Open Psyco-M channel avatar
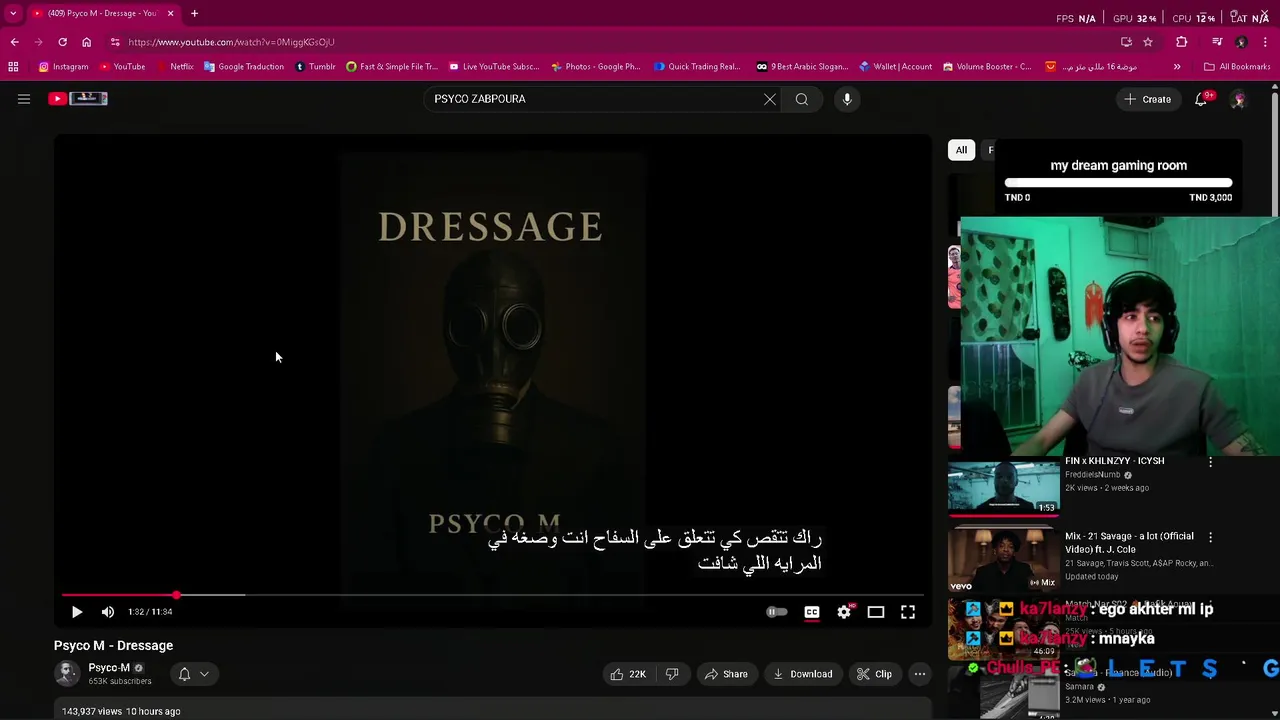Viewport: 1280px width, 720px height. click(67, 673)
